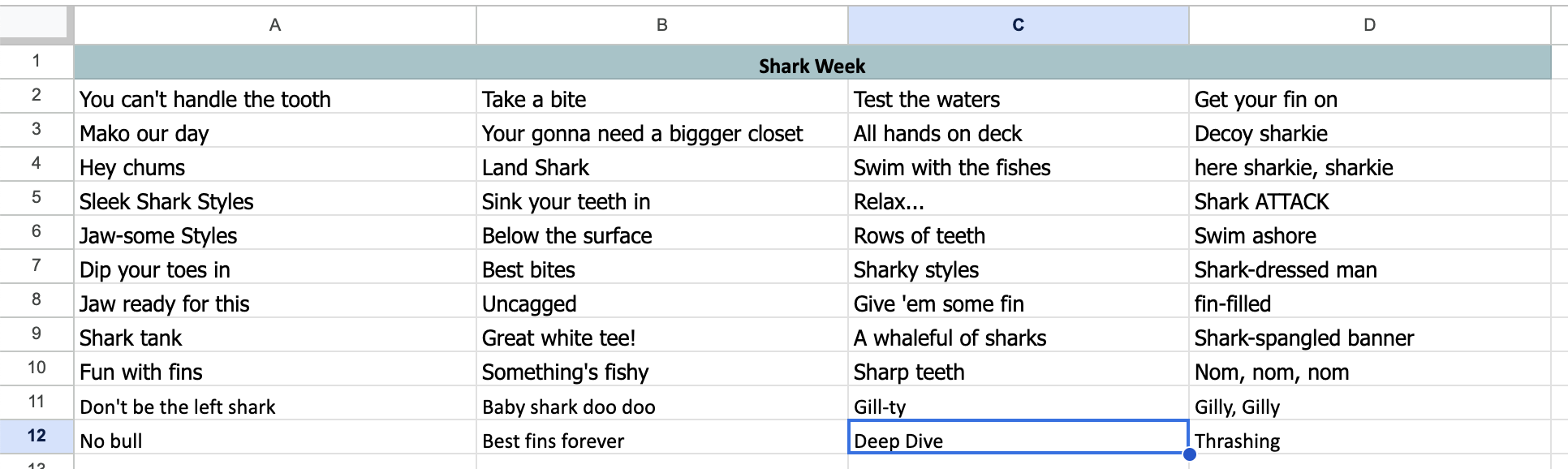Select column A header
Image resolution: width=1568 pixels, height=469 pixels.
[x=275, y=25]
